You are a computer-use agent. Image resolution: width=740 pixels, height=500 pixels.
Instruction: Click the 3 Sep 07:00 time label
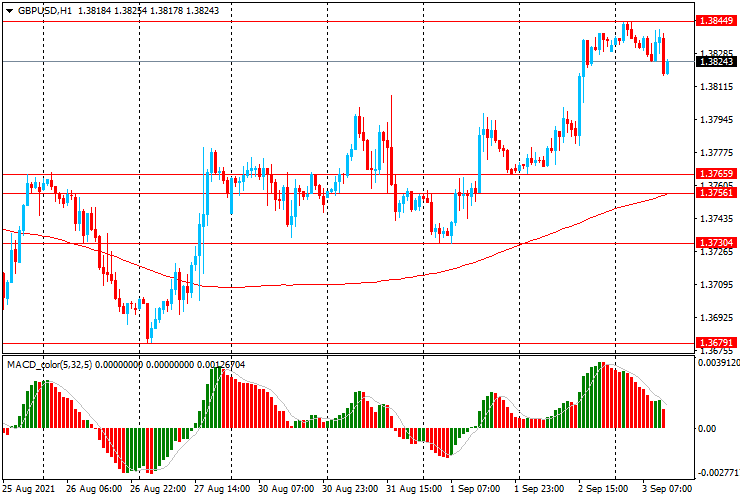pos(667,489)
